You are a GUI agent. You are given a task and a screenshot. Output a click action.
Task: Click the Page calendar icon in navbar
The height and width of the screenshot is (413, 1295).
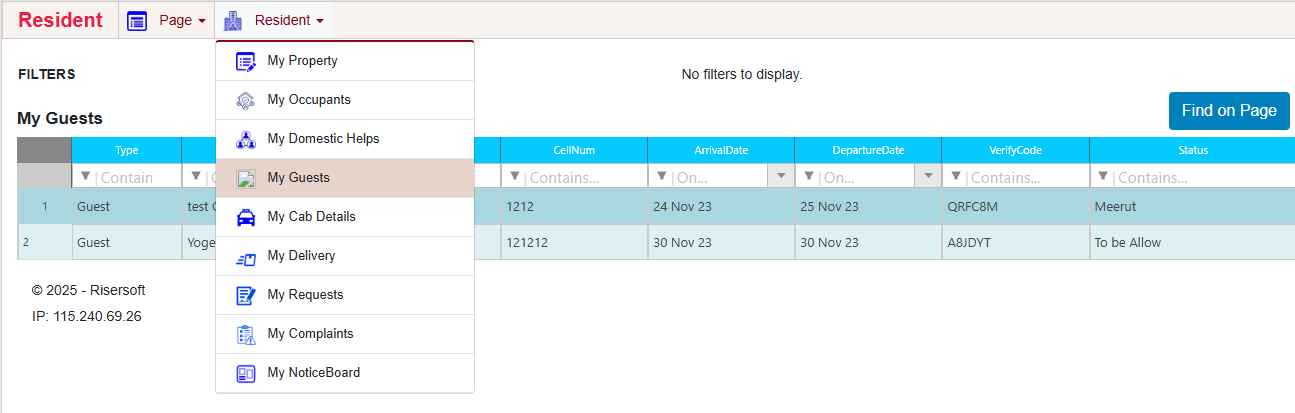tap(138, 20)
